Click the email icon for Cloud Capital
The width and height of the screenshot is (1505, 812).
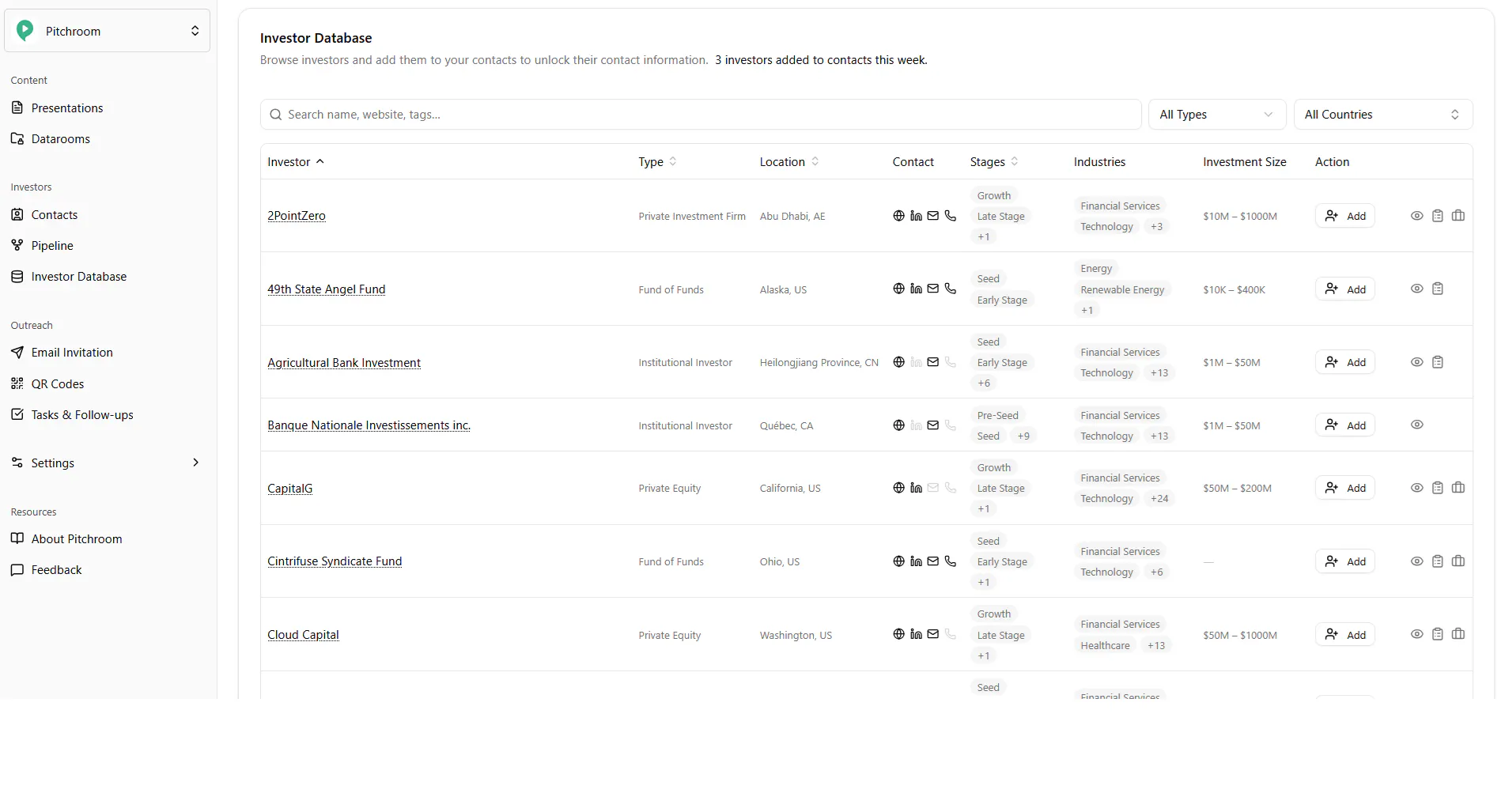933,634
